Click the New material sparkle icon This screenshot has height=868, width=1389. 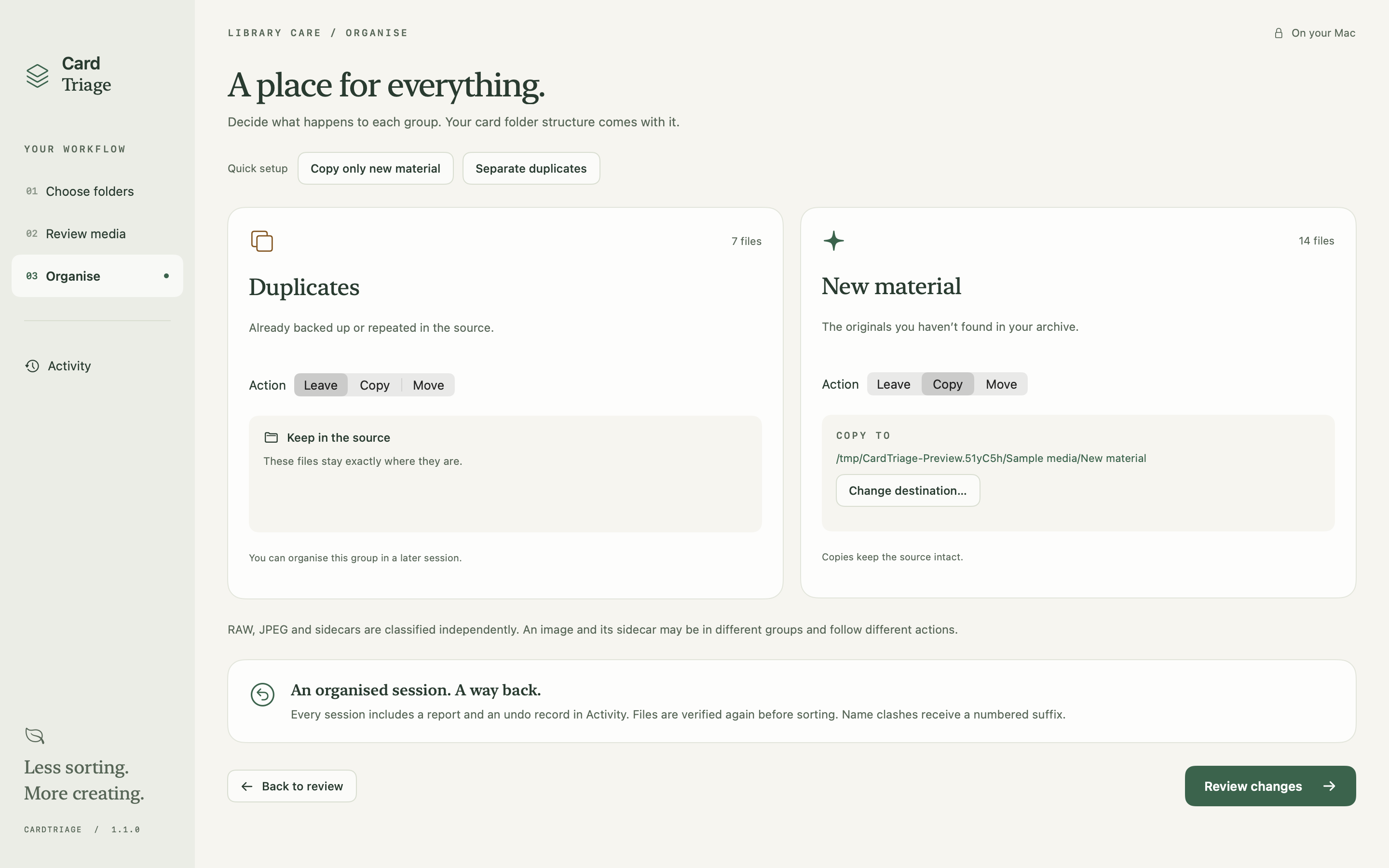833,241
